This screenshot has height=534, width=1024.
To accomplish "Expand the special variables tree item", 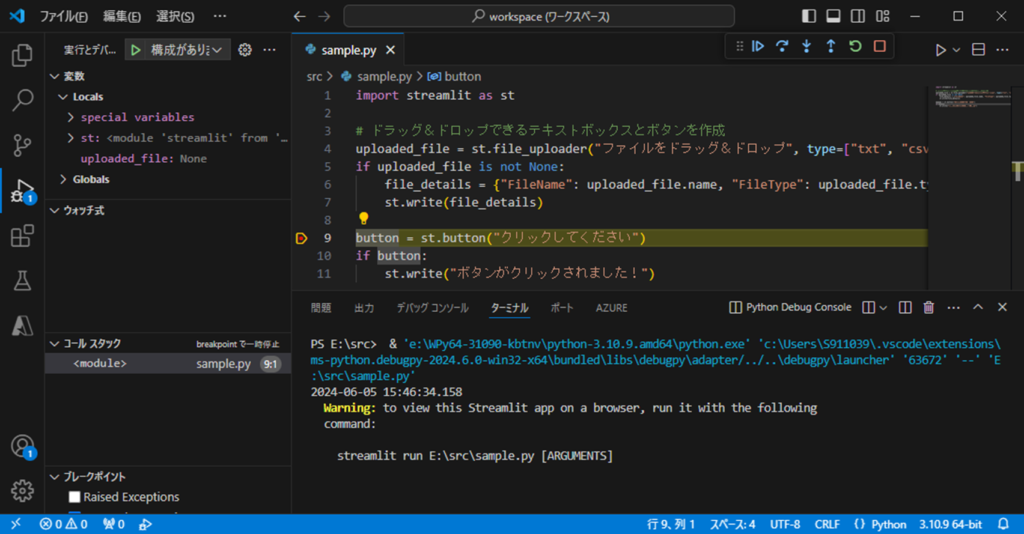I will coord(137,117).
